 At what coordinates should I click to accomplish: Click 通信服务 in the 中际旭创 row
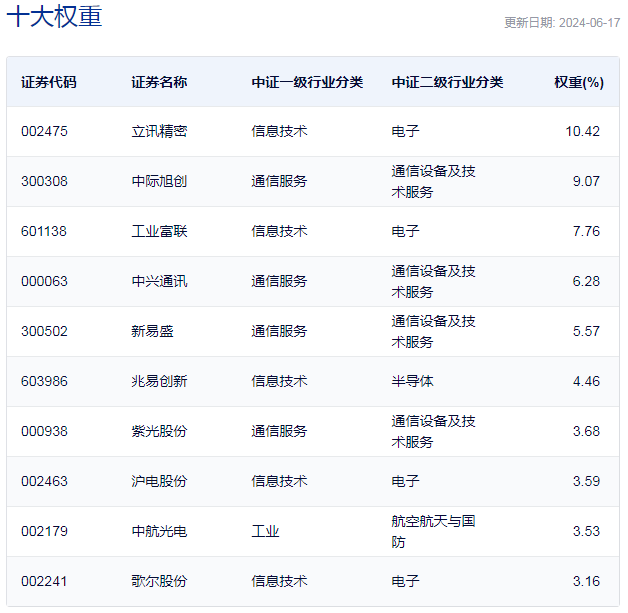[x=280, y=181]
